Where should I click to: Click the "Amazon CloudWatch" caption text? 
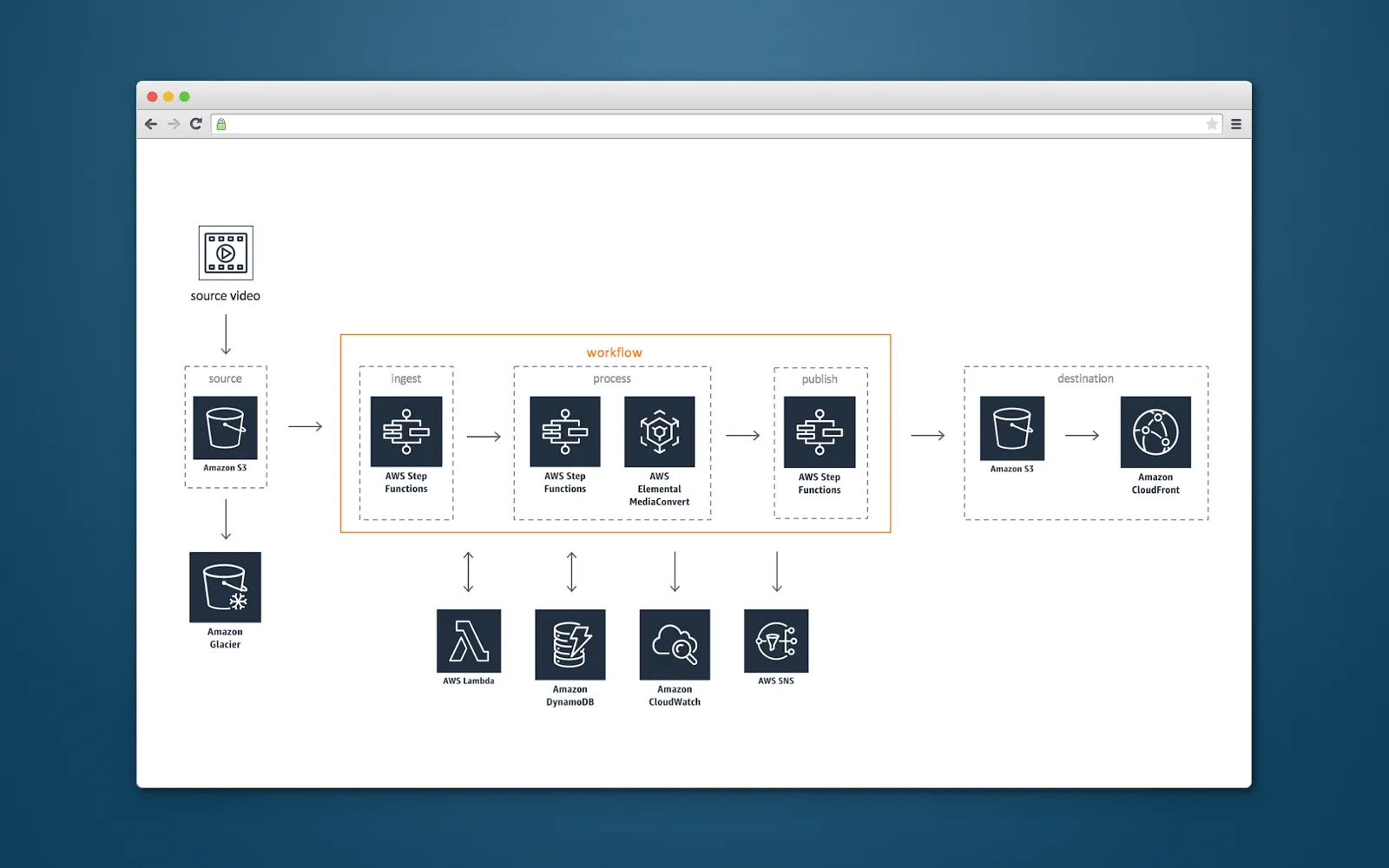coord(675,695)
